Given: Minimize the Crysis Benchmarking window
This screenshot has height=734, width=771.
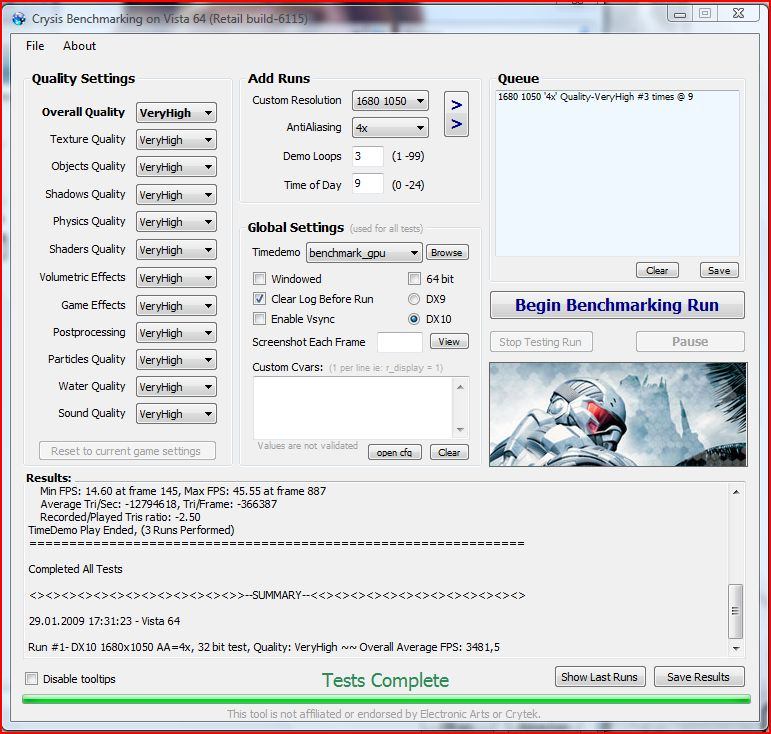Looking at the screenshot, I should click(680, 14).
